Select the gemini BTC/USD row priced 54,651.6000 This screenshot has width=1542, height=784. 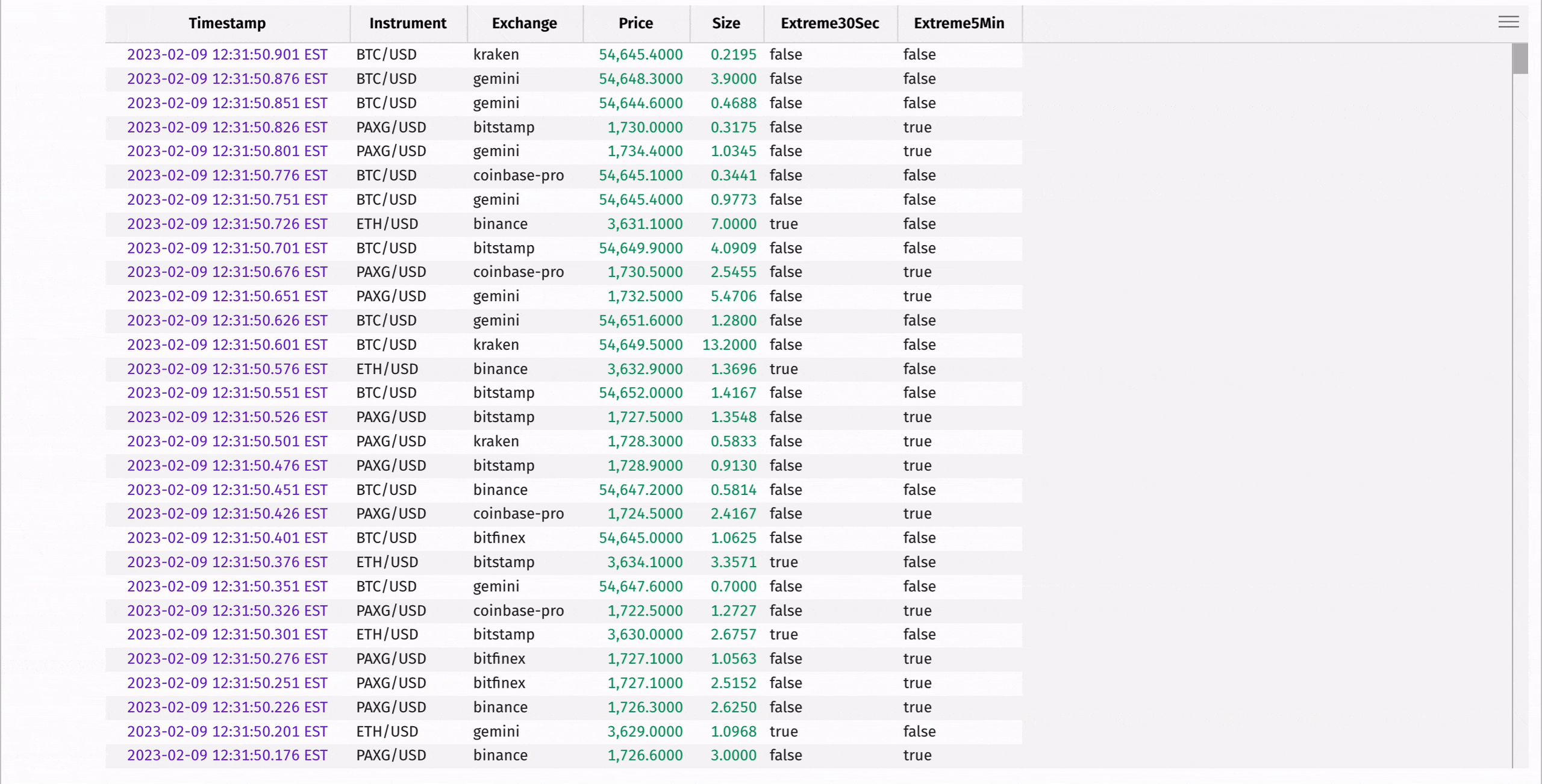496,320
